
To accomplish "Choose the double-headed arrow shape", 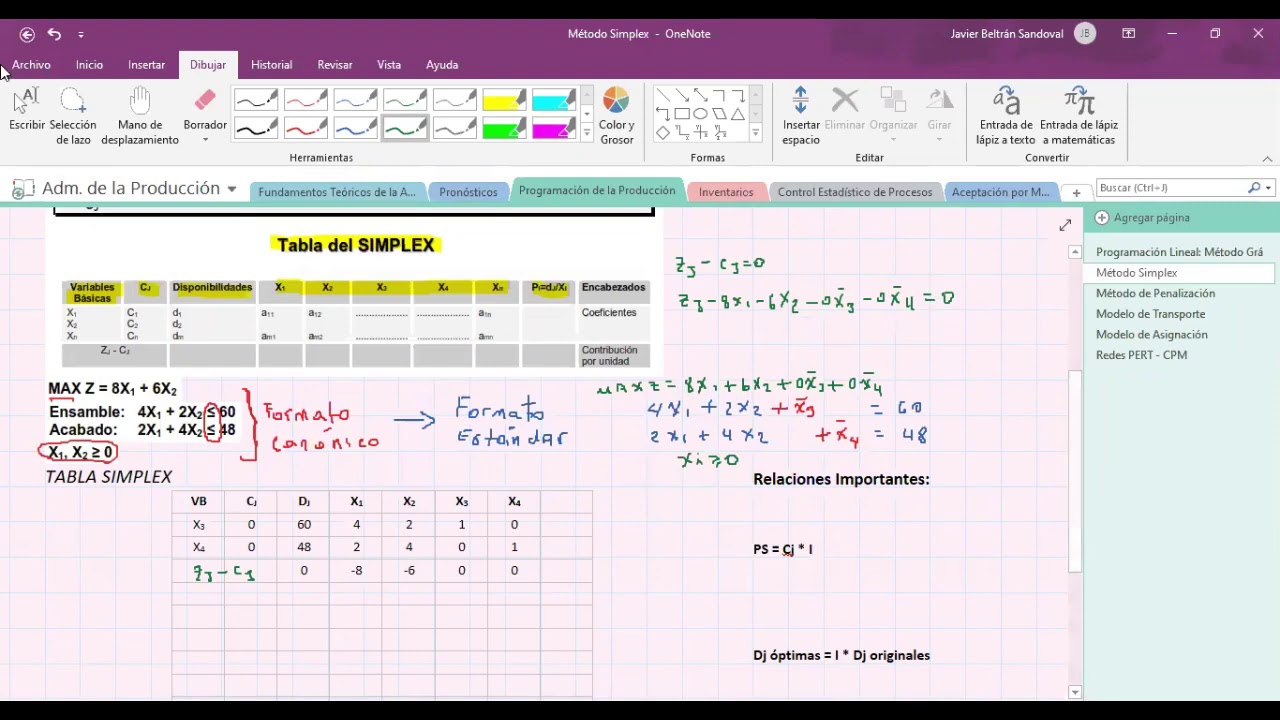I will [x=700, y=96].
